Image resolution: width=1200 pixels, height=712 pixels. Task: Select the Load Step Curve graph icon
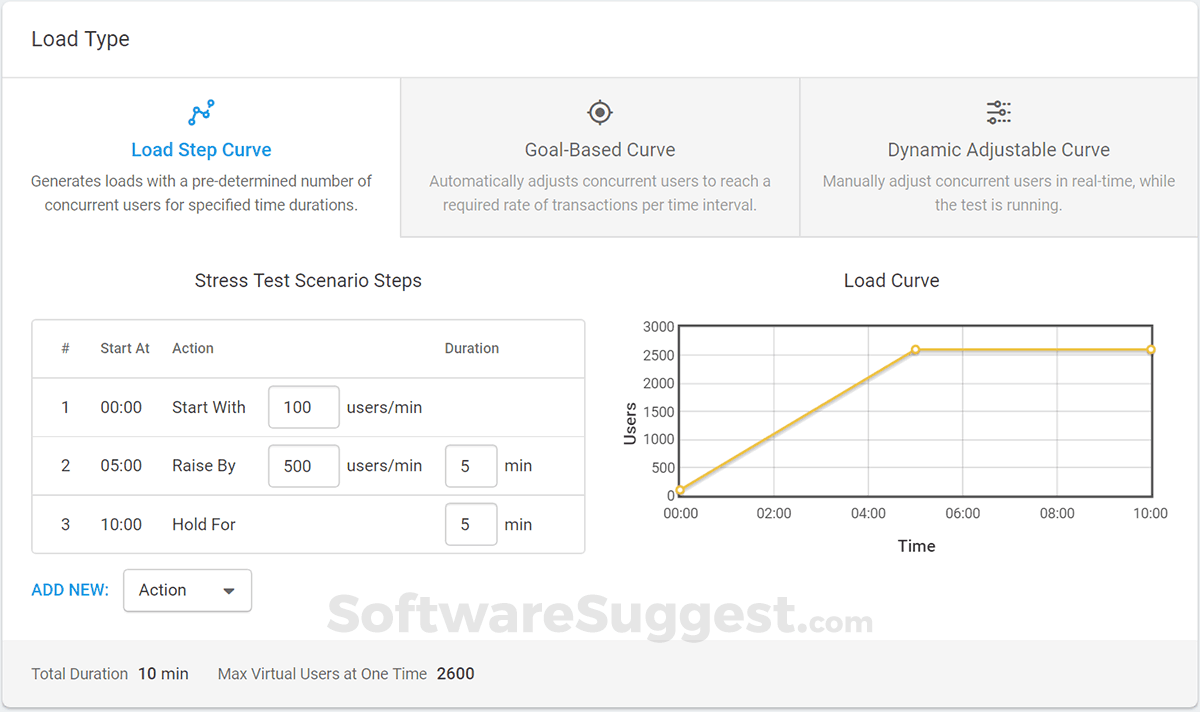(201, 112)
